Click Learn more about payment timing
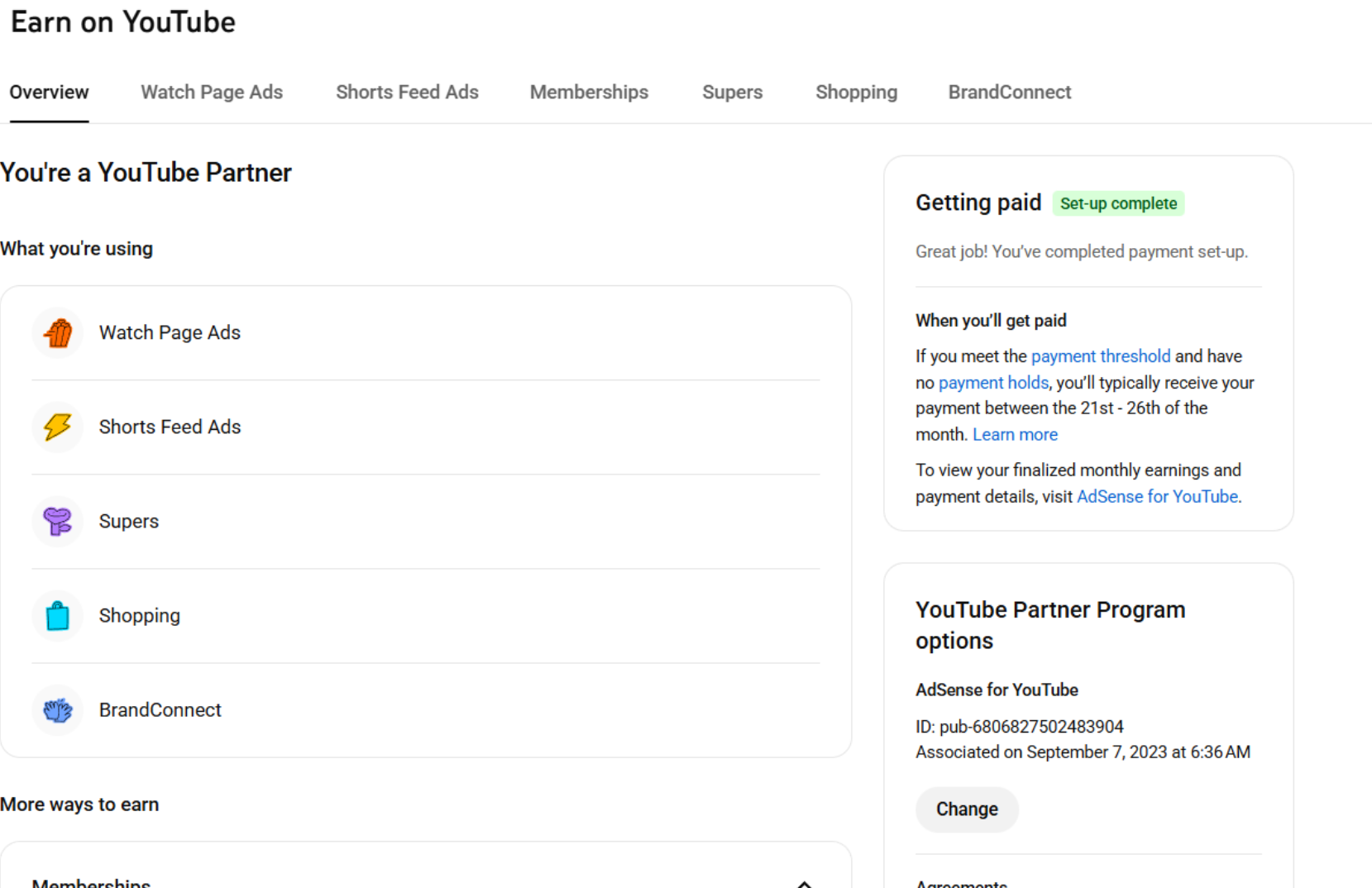Viewport: 1372px width, 888px height. point(1015,435)
